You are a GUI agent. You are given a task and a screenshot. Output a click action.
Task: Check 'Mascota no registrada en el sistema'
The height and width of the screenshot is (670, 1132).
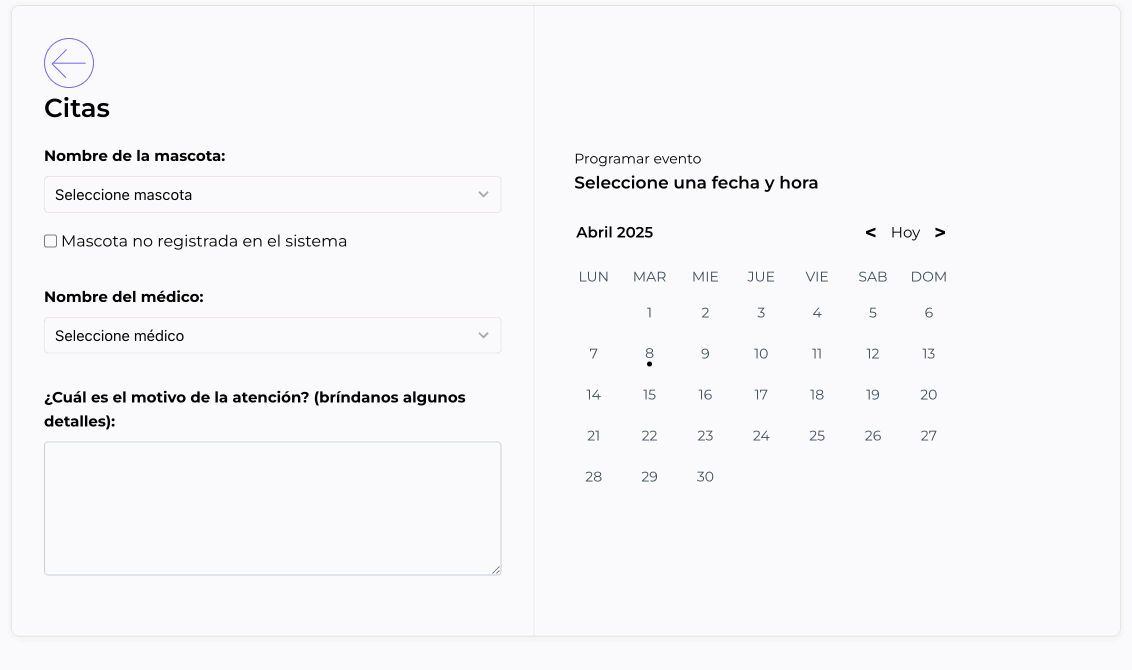coord(51,241)
